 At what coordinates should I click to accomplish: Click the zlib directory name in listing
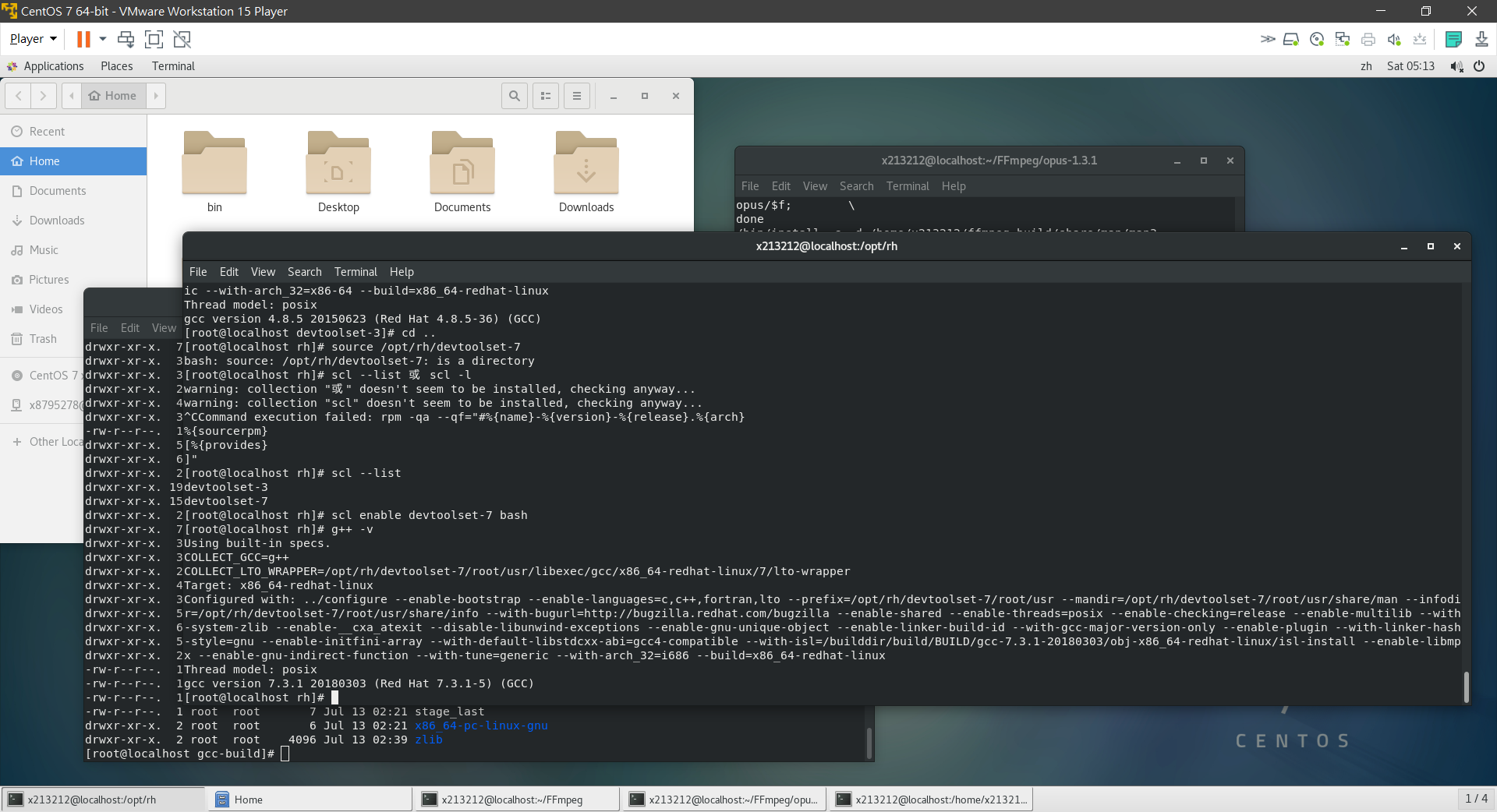click(x=428, y=740)
